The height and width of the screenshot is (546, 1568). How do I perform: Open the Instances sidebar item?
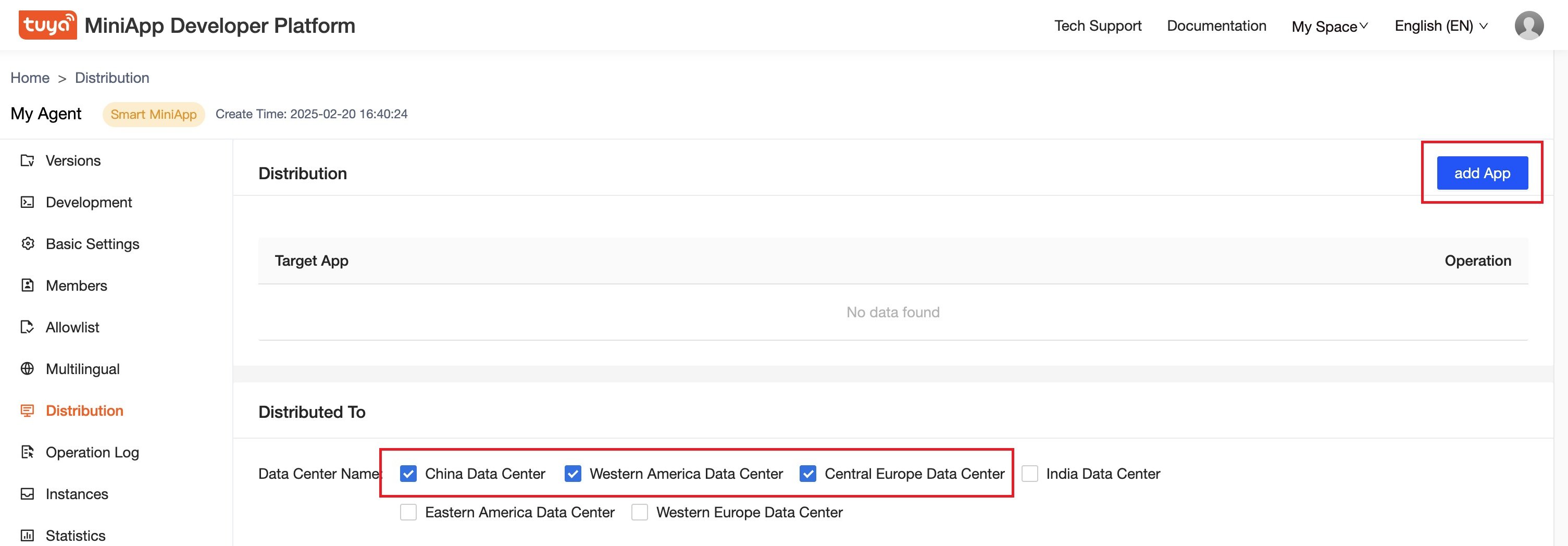[x=77, y=494]
